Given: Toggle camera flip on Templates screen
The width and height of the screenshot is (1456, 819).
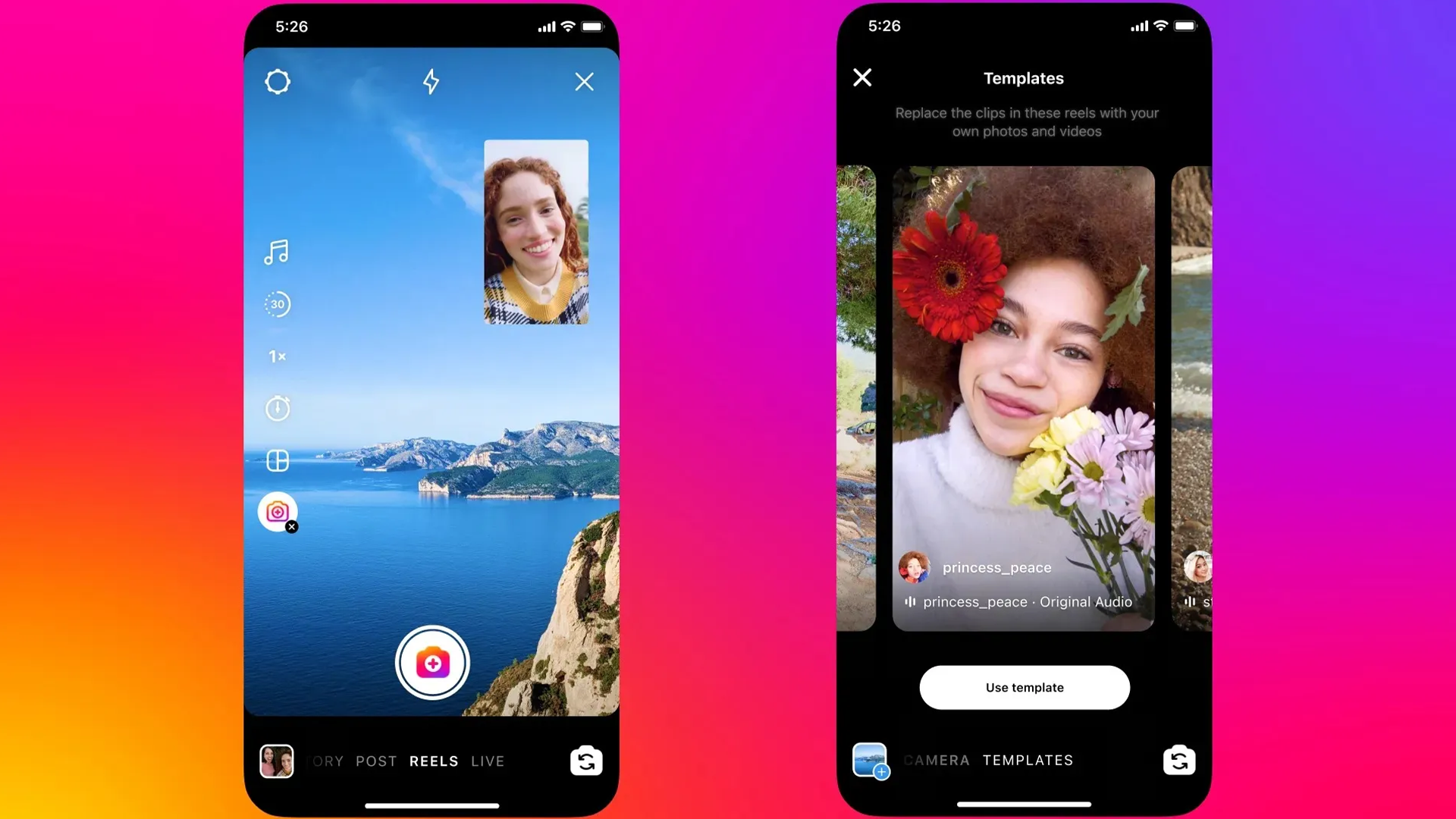Looking at the screenshot, I should (1178, 760).
